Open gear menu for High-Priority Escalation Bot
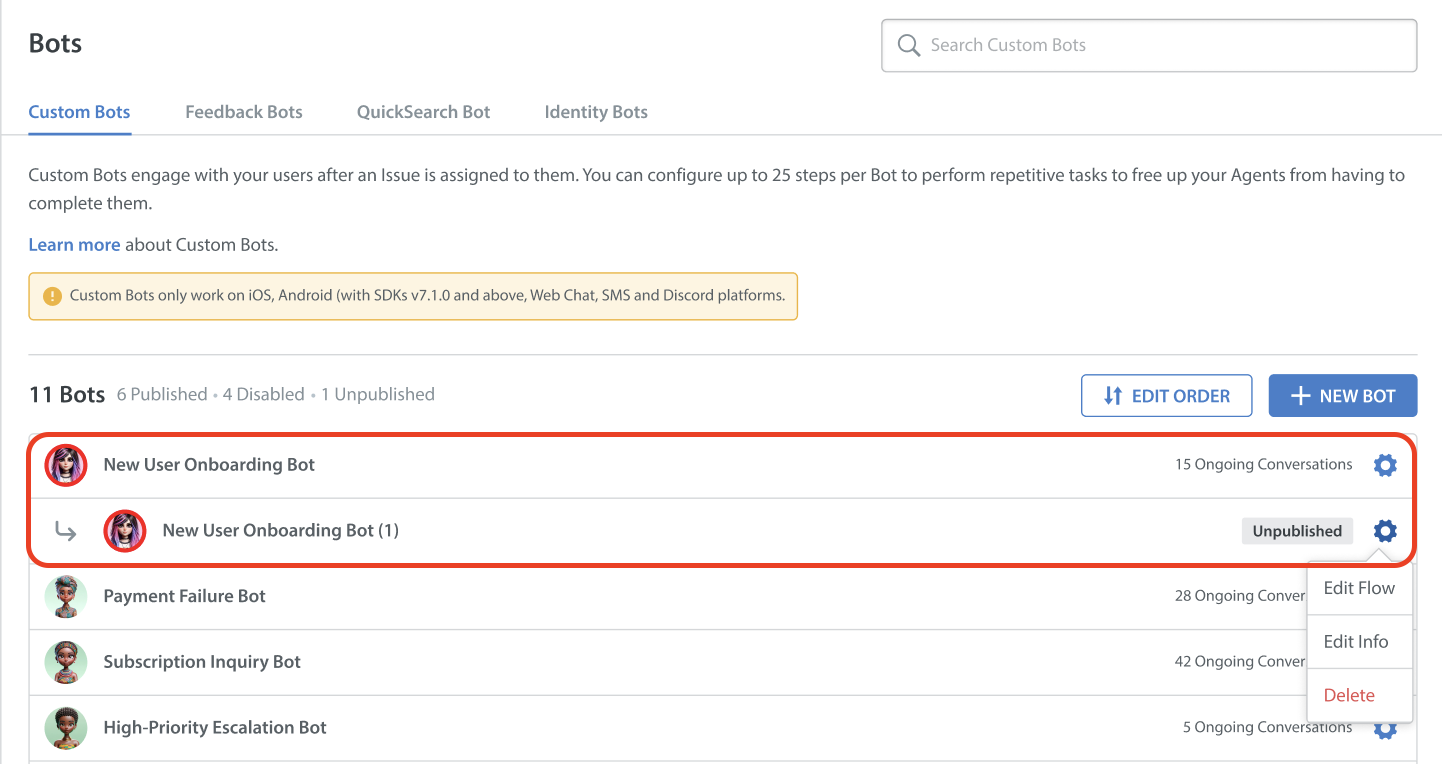 coord(1384,731)
